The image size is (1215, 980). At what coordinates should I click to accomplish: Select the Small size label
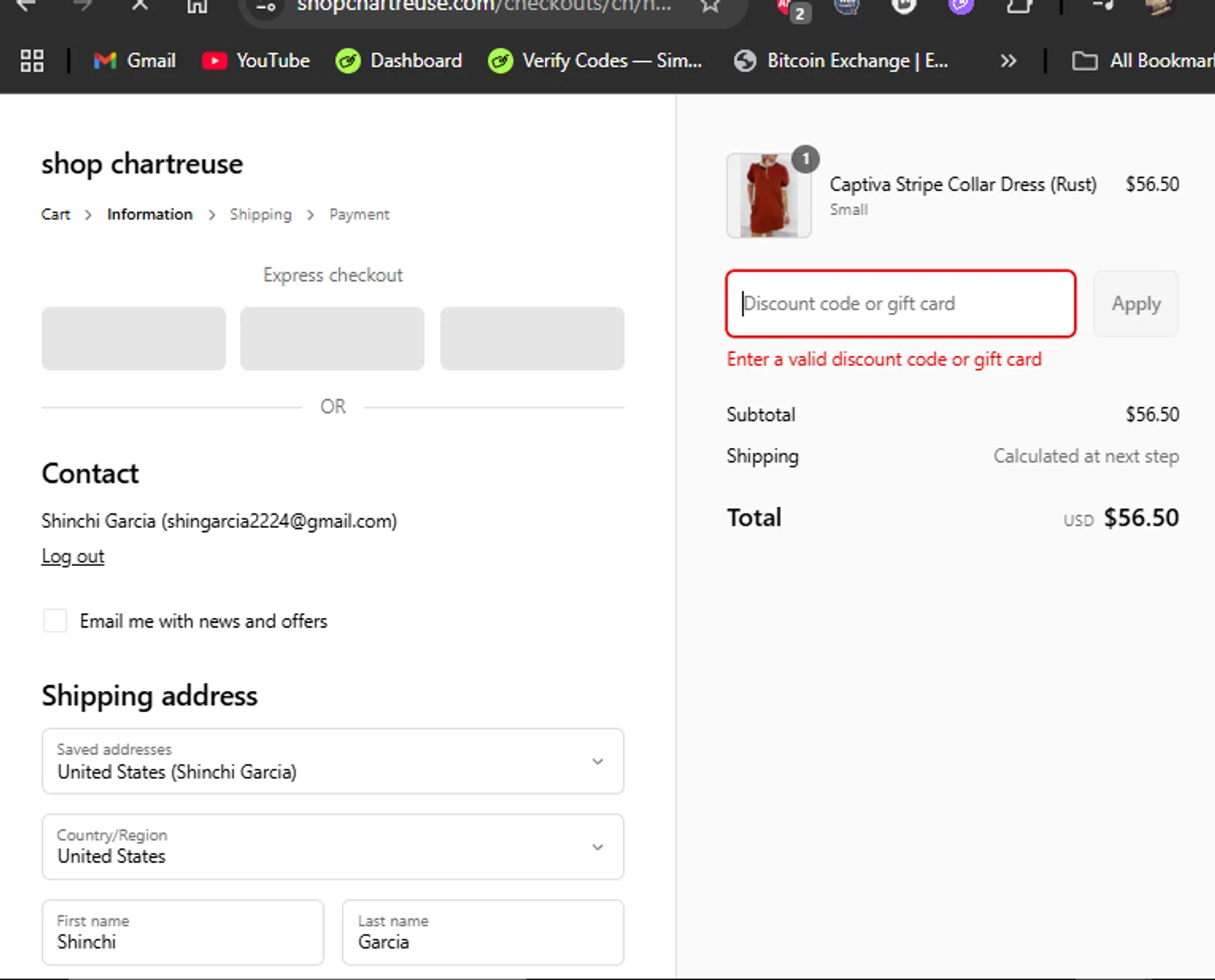tap(849, 210)
